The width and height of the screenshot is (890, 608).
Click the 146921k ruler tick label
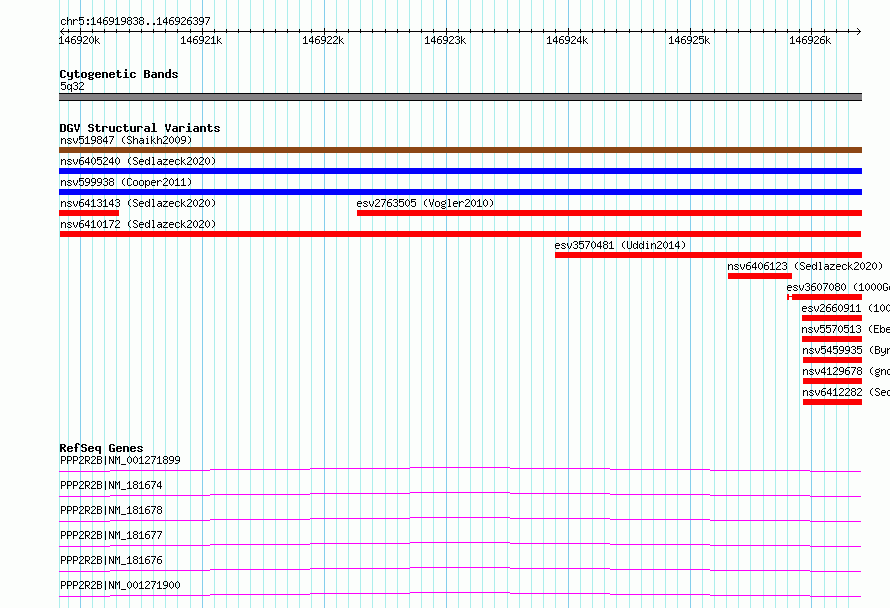[201, 40]
